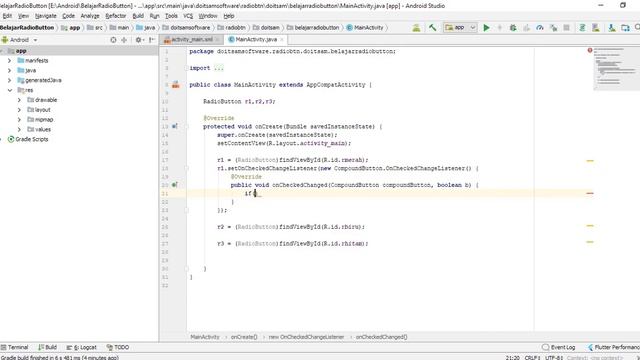The width and height of the screenshot is (640, 360).
Task: Click onCheckedChanged() in the editor breadcrumb
Action: click(x=382, y=337)
